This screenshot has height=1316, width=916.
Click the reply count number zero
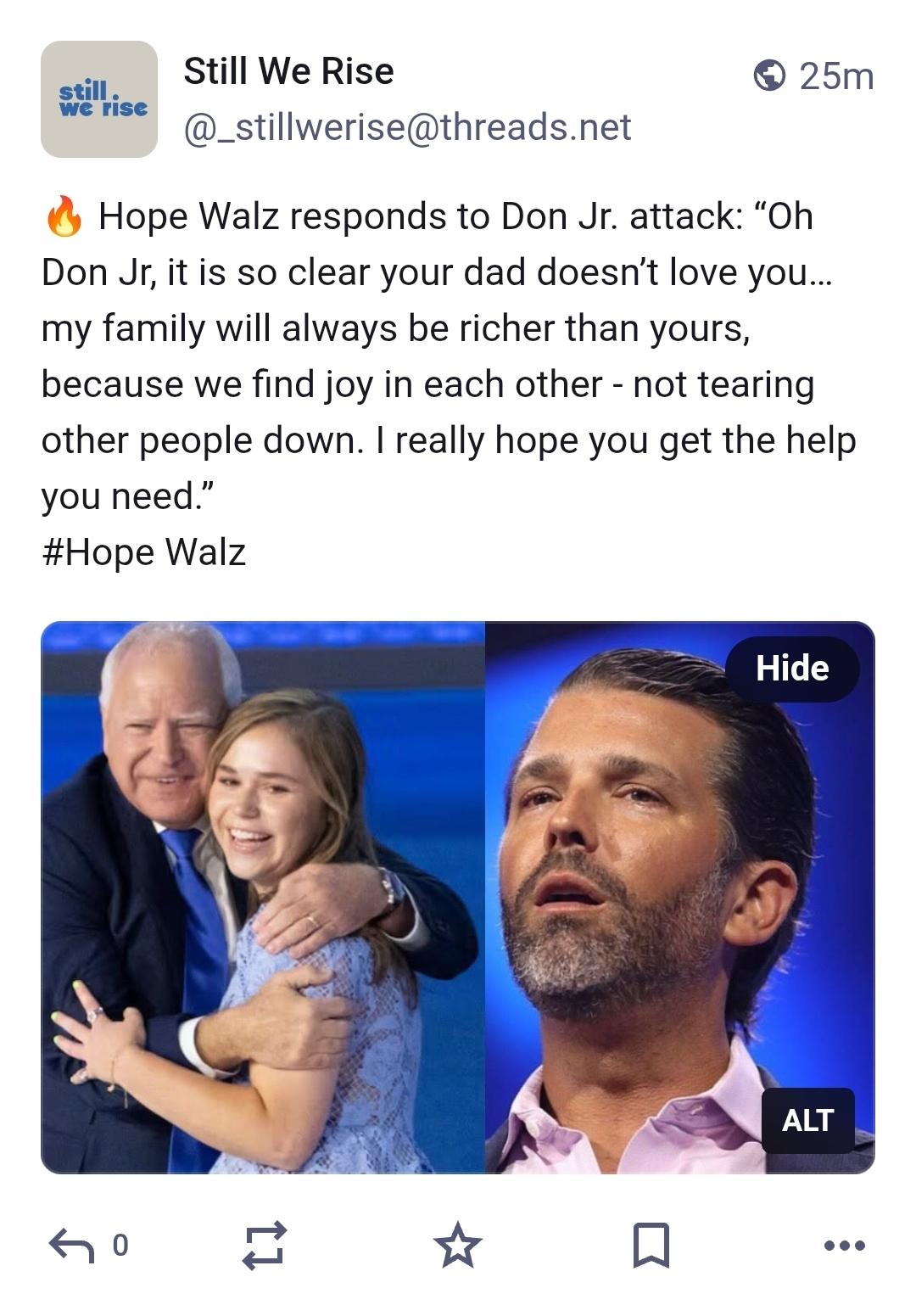pyautogui.click(x=120, y=1245)
